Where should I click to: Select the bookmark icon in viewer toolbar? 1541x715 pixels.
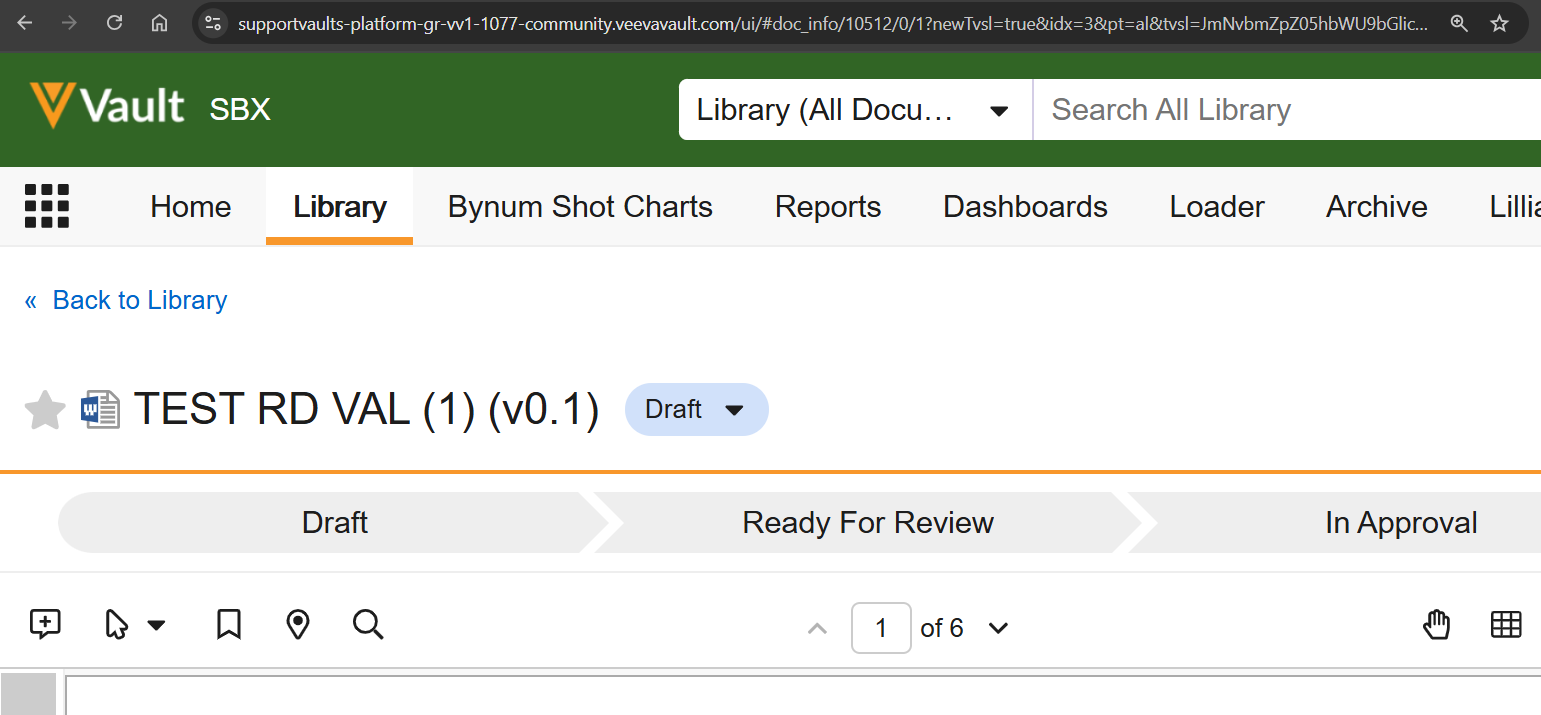[229, 625]
